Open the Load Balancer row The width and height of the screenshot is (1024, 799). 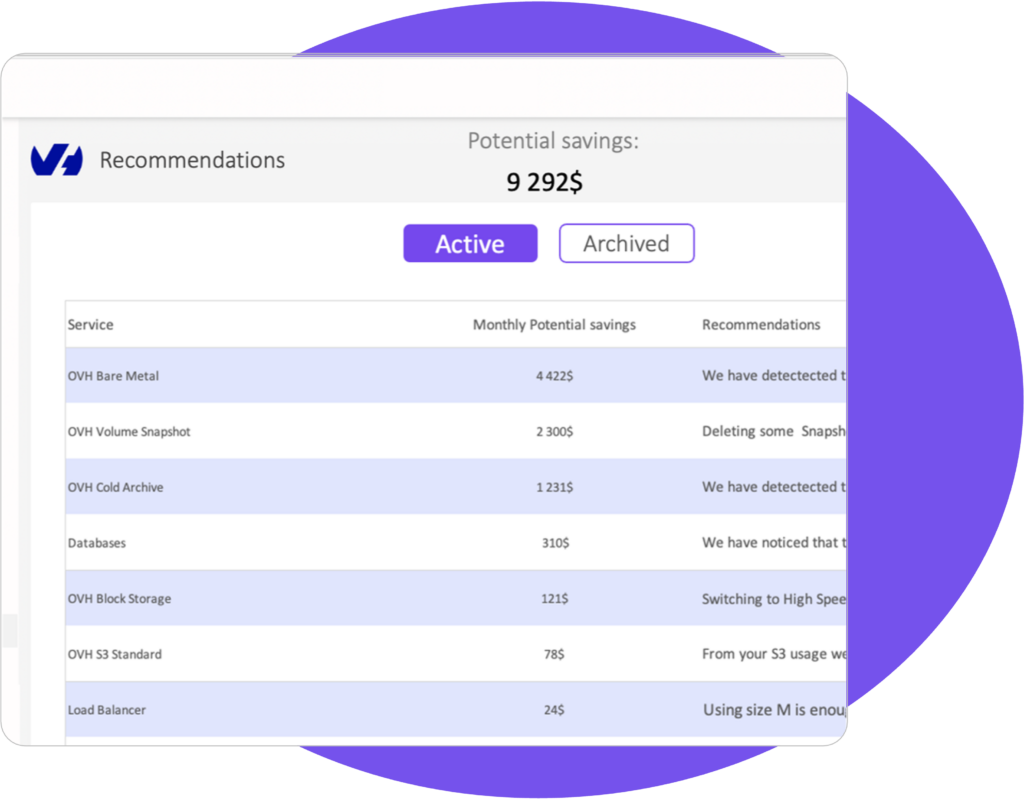pyautogui.click(x=456, y=709)
